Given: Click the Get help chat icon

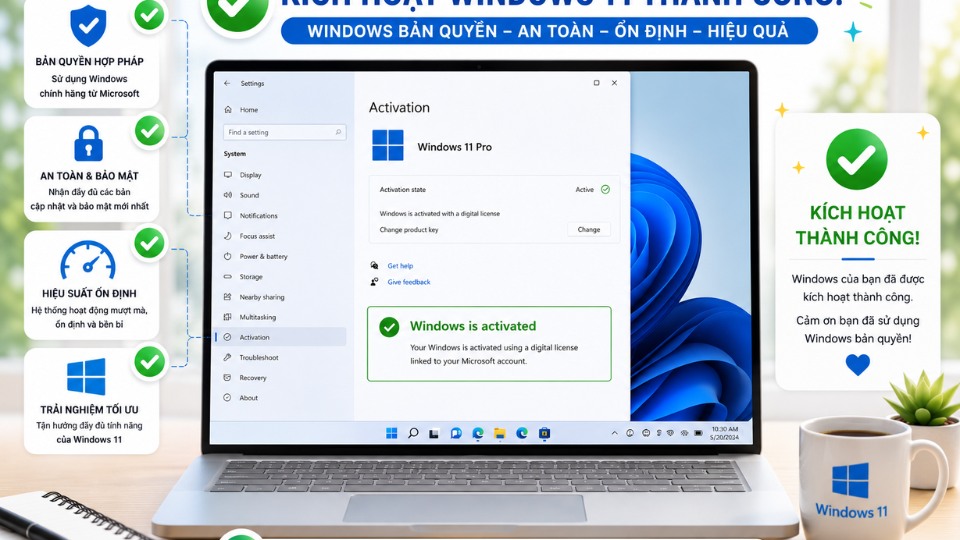Looking at the screenshot, I should coord(374,265).
